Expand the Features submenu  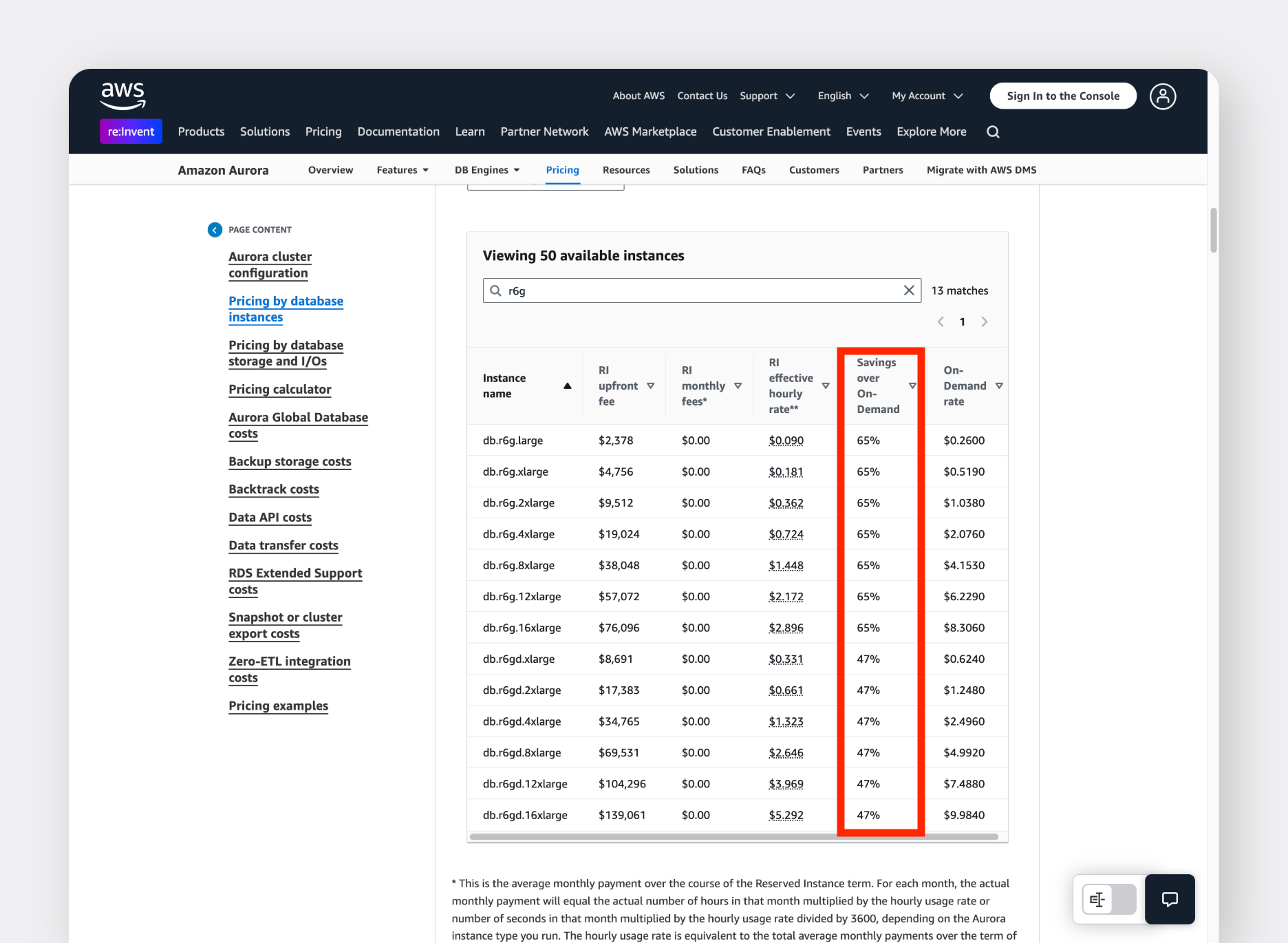tap(402, 170)
